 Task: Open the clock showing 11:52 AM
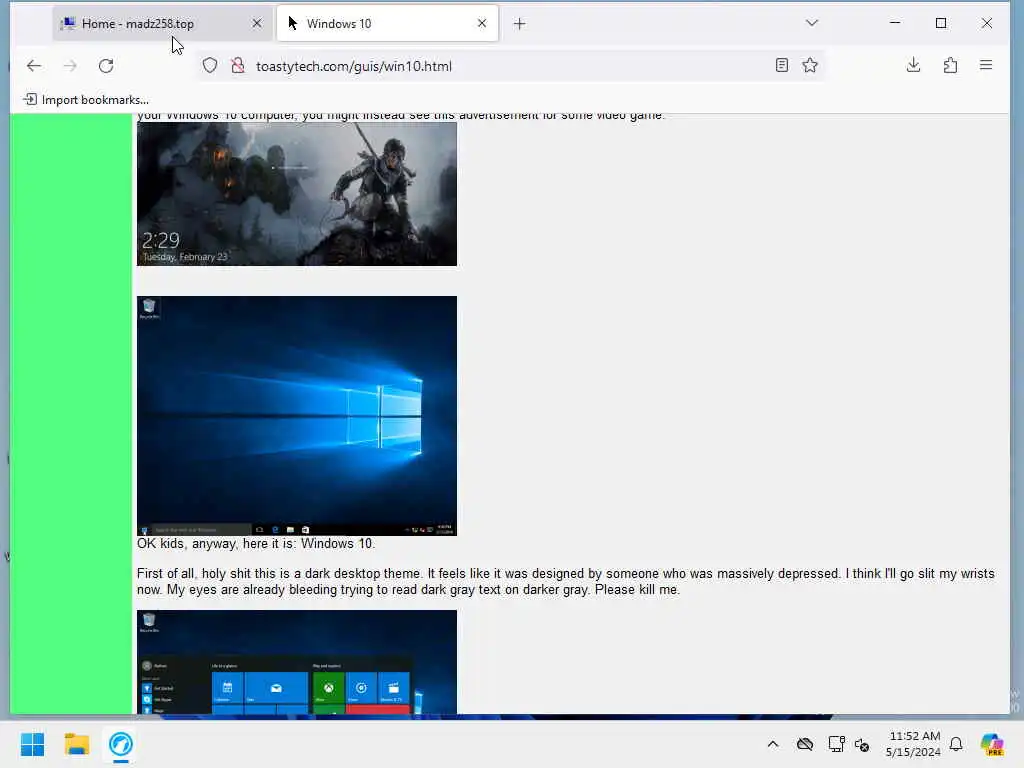(x=913, y=744)
